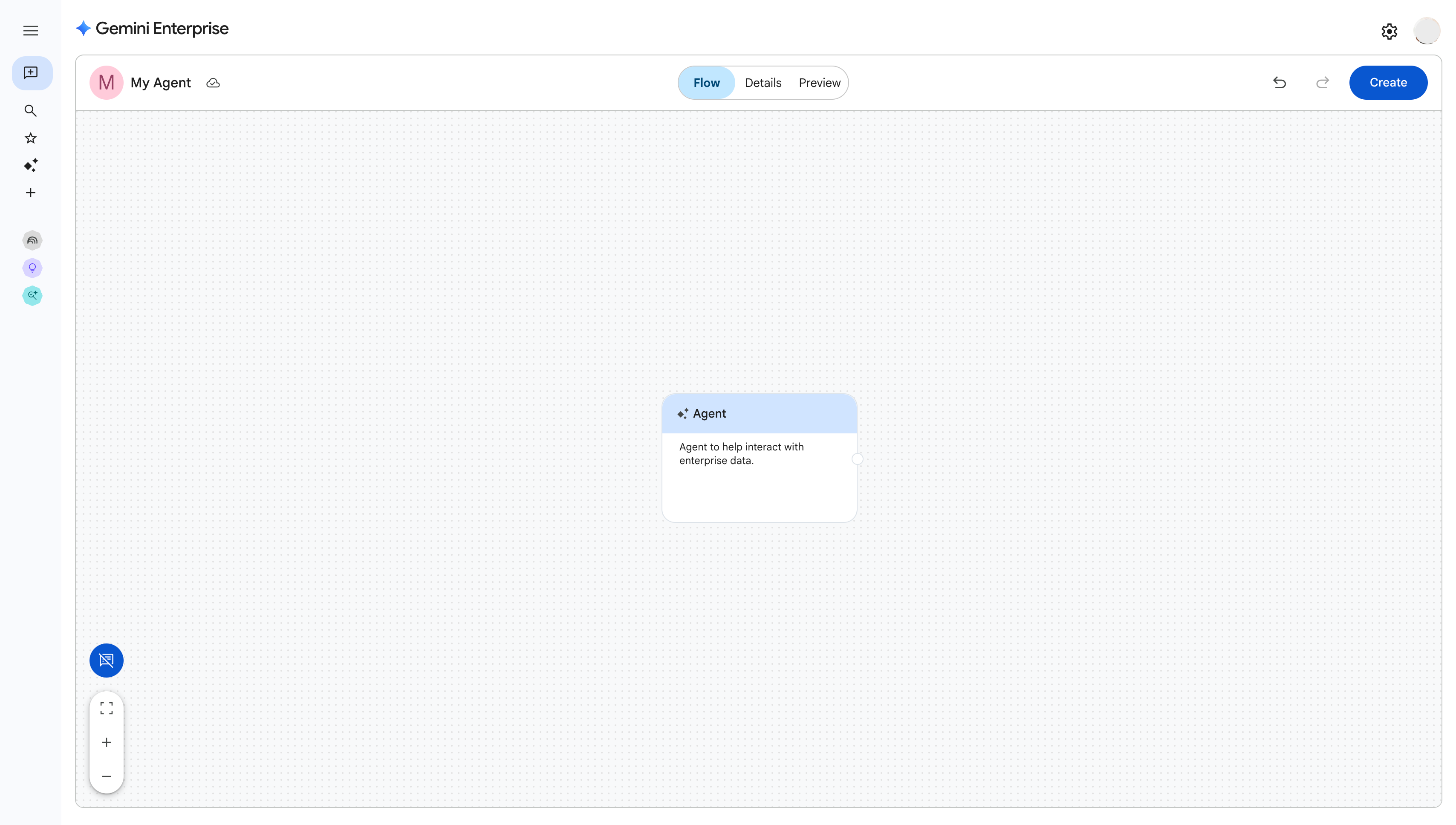Open settings with the gear icon
Screen dimensions: 1456x825
1389,31
